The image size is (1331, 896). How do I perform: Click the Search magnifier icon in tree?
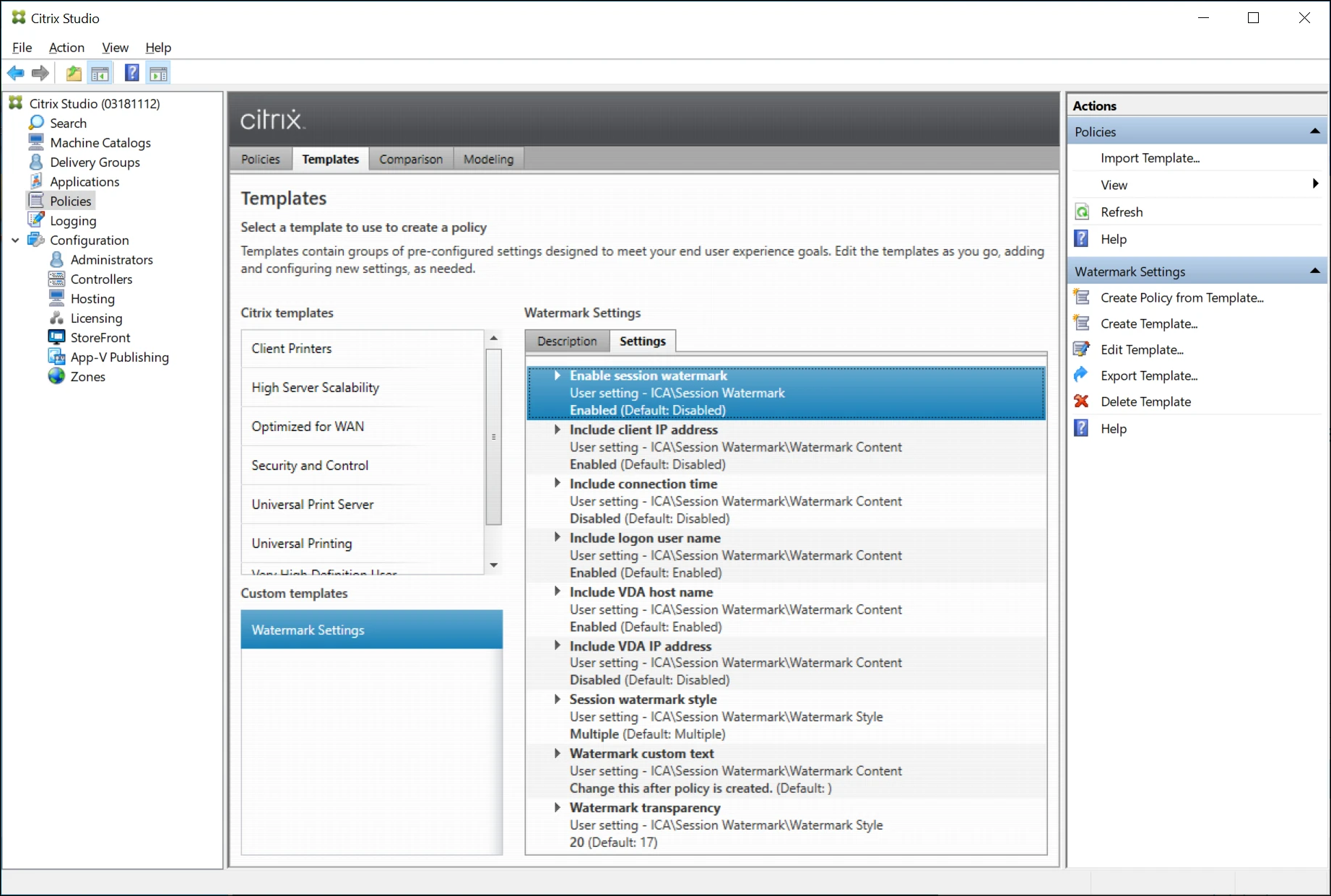[36, 123]
